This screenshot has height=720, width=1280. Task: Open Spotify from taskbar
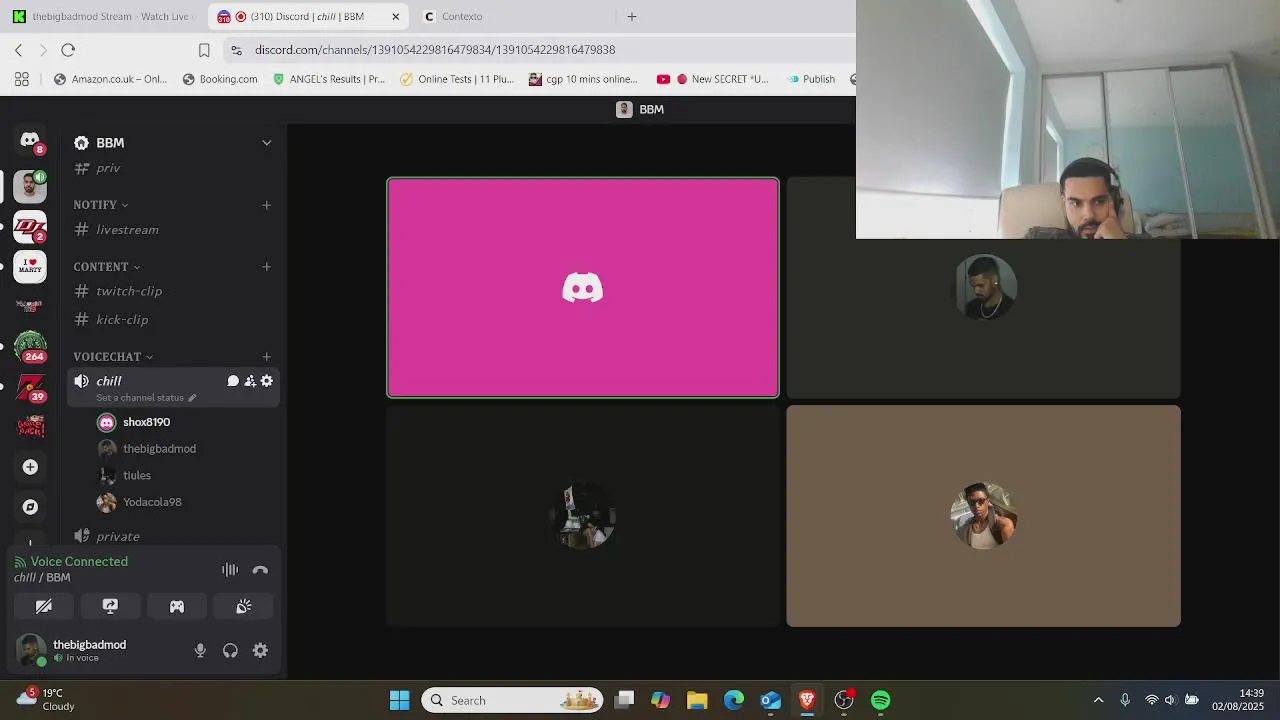(880, 700)
